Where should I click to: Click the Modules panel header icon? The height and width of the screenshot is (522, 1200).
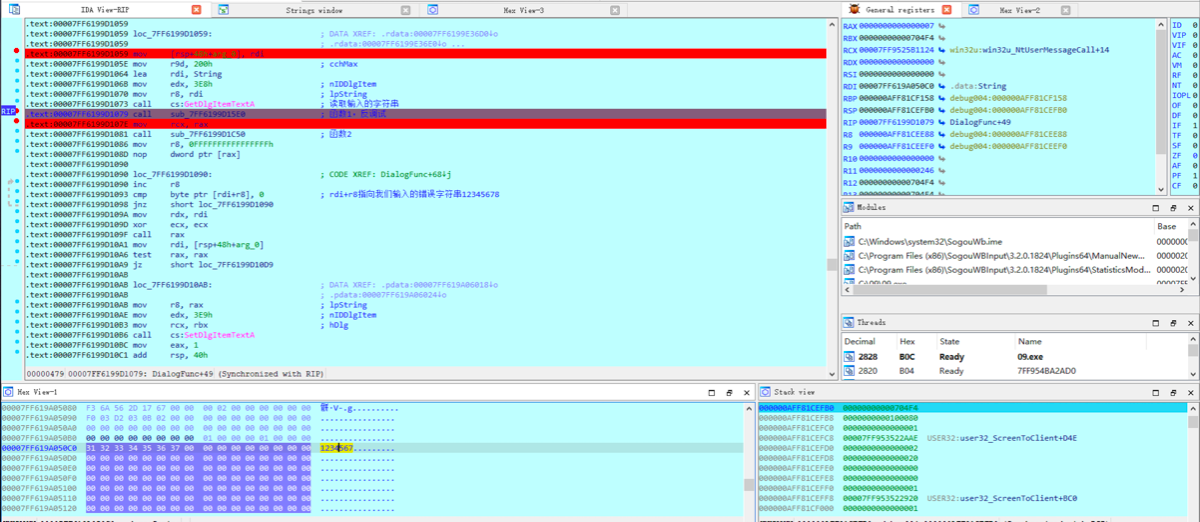(849, 208)
